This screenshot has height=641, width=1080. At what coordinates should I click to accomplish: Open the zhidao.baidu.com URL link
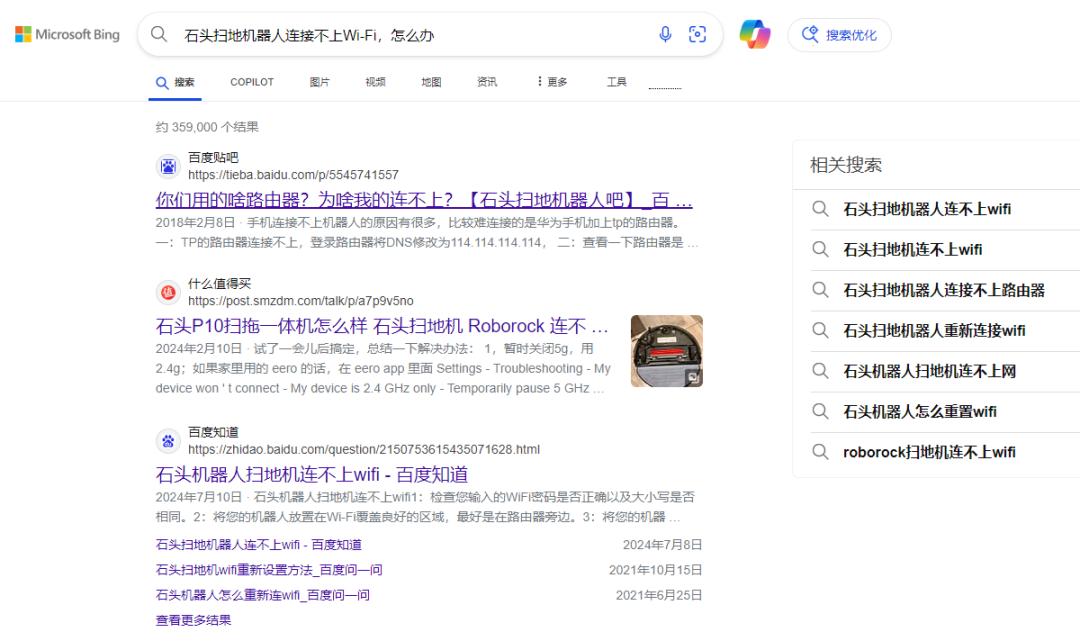pos(364,450)
